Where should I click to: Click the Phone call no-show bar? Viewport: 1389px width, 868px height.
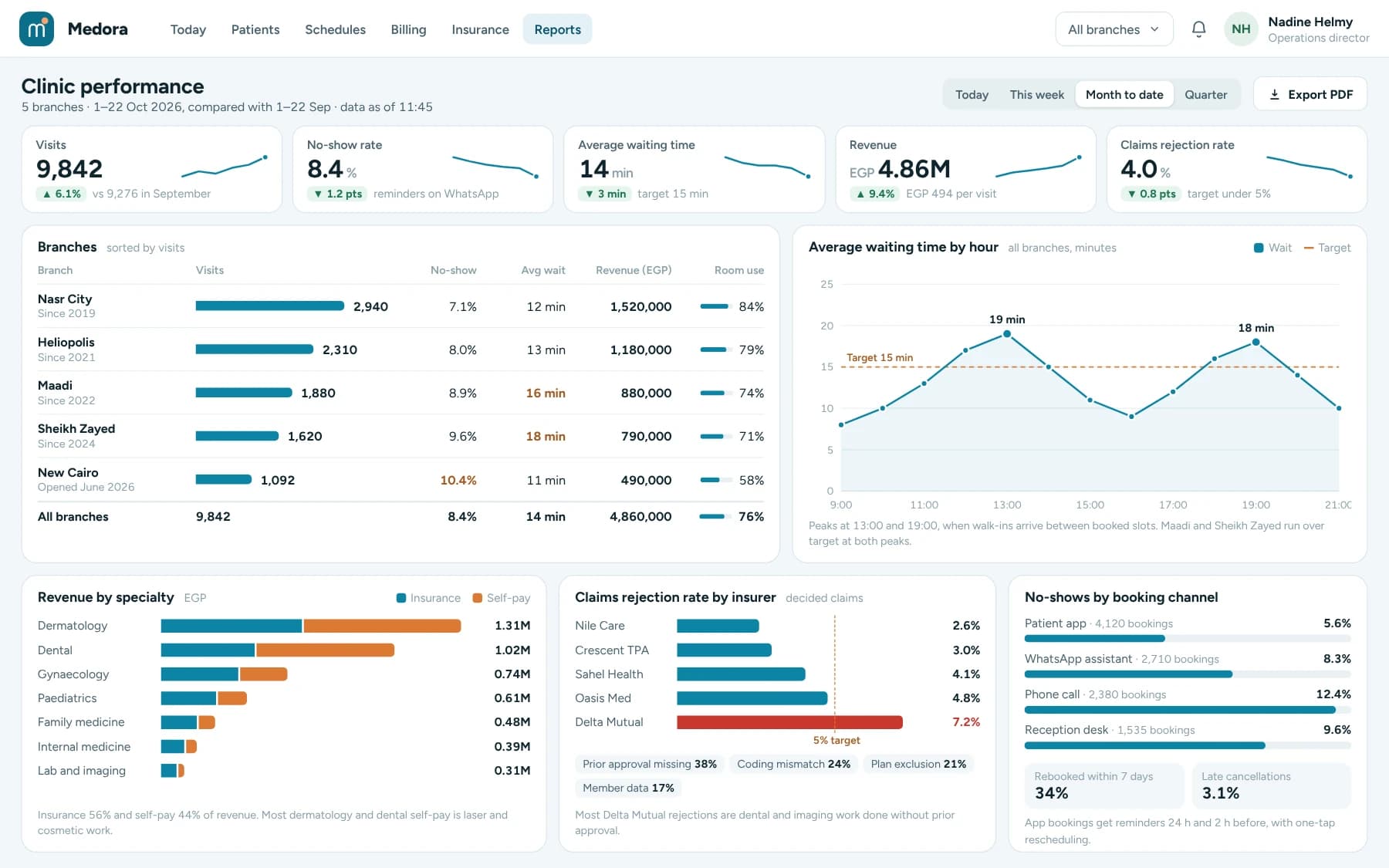pos(1188,709)
